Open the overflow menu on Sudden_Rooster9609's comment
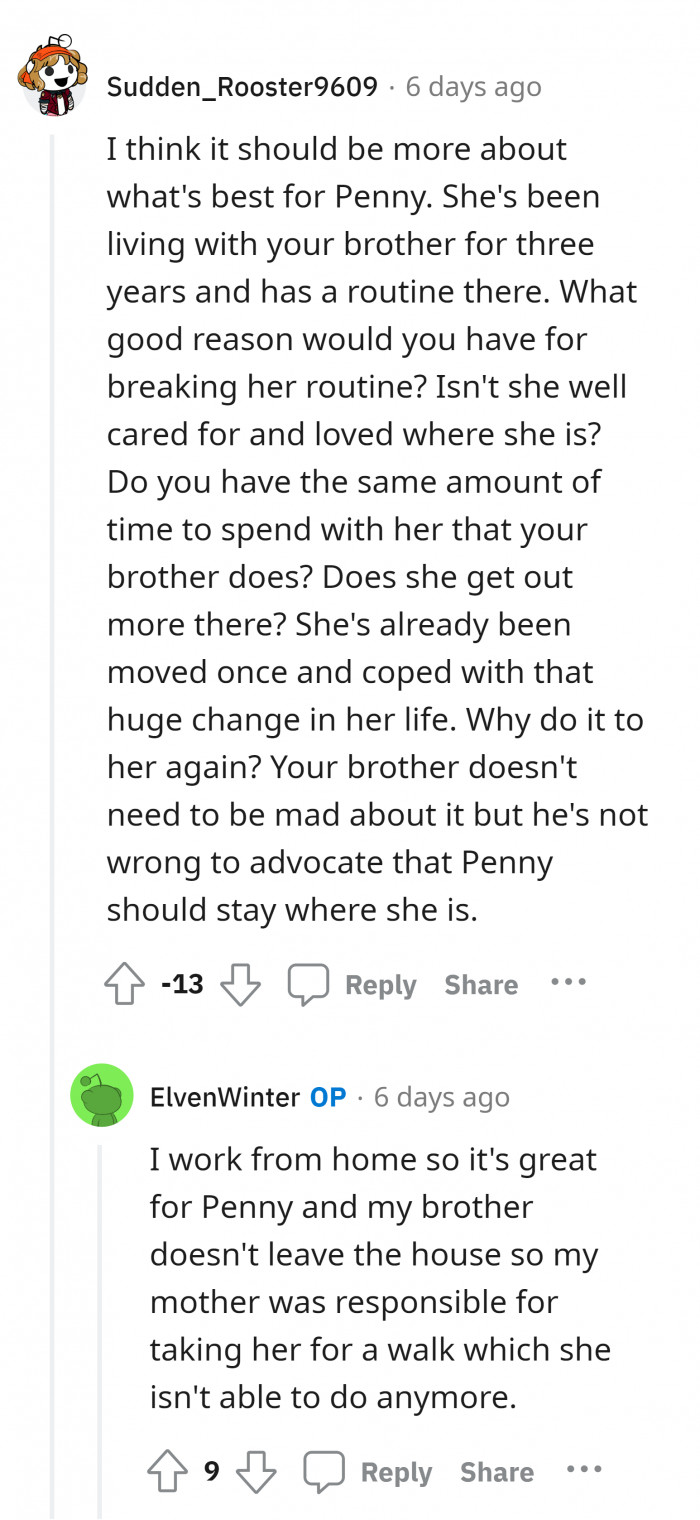The height and width of the screenshot is (1520, 700). 568,983
